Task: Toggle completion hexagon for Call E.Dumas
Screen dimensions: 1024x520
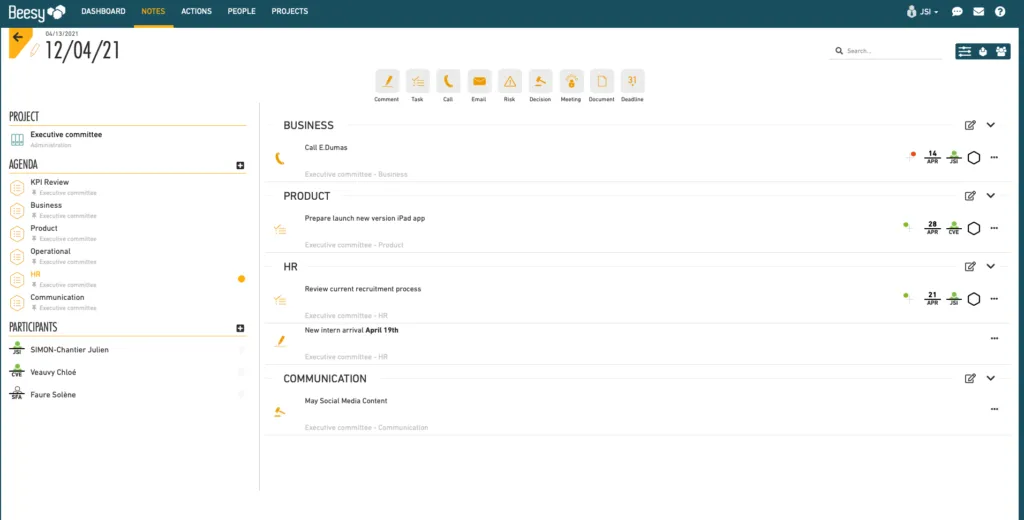Action: point(974,157)
